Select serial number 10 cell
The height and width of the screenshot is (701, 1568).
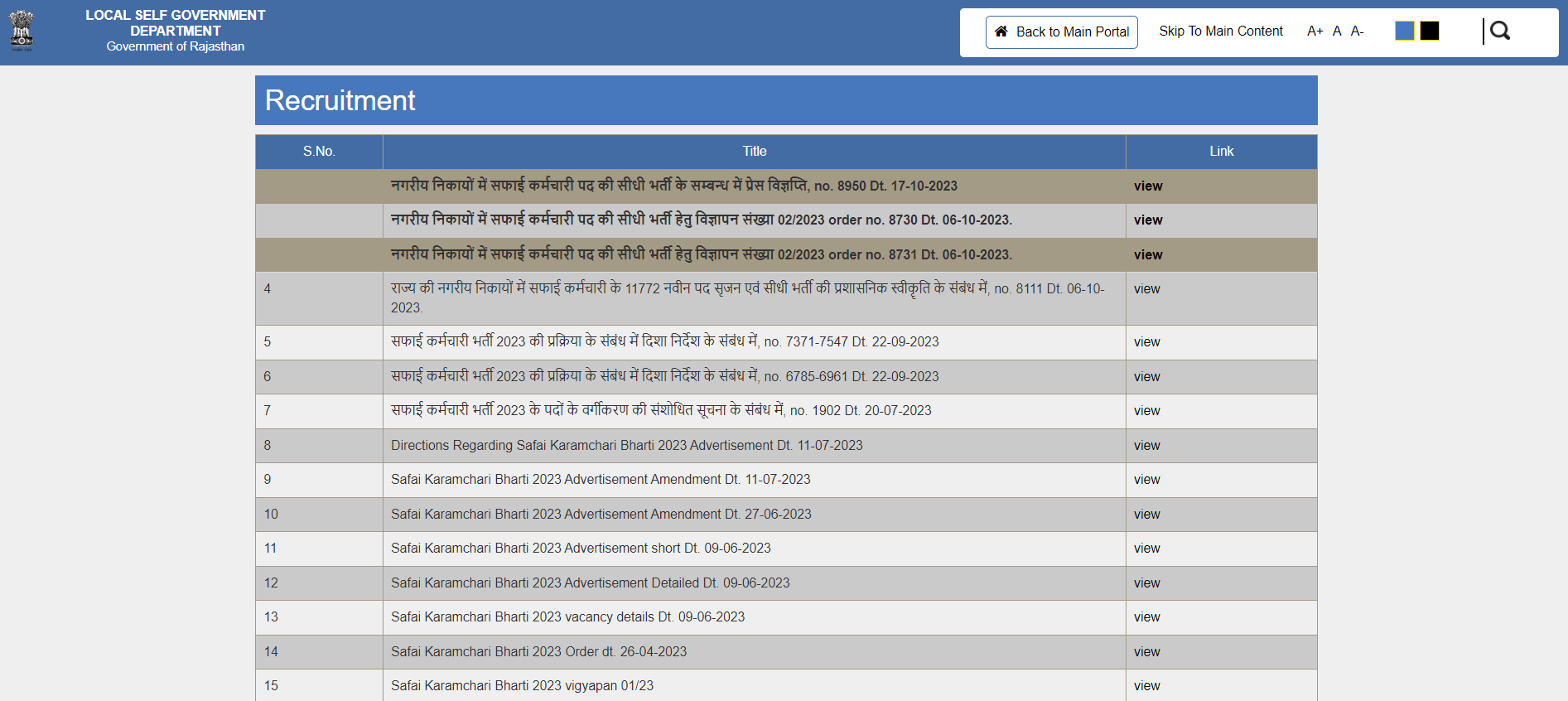319,514
